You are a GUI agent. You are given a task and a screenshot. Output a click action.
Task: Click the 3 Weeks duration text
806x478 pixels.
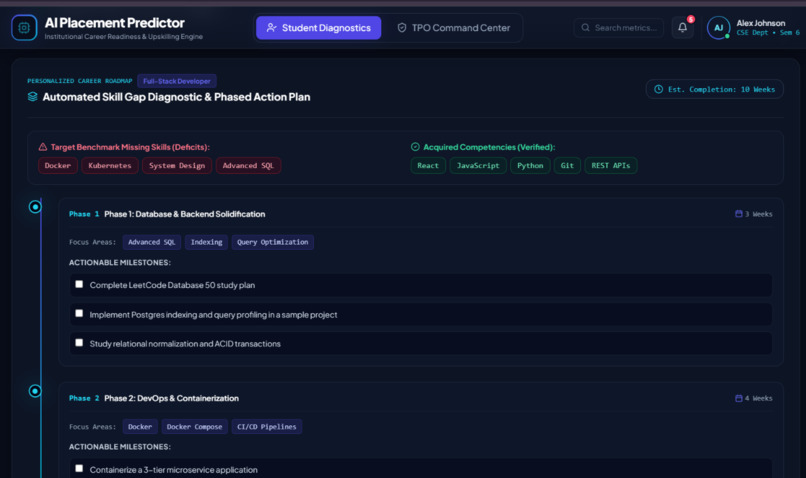759,214
